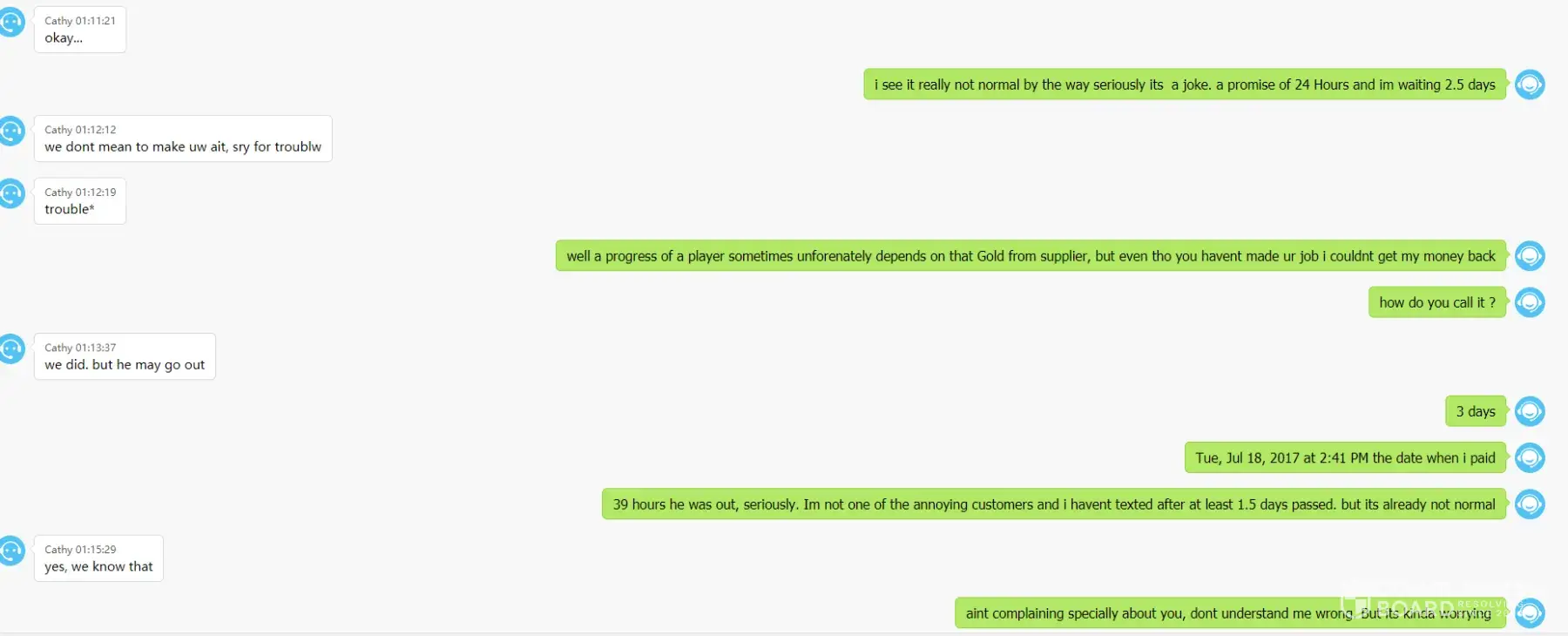
Task: Select the 'okay...' message bubble from Cathy
Action: [80, 30]
